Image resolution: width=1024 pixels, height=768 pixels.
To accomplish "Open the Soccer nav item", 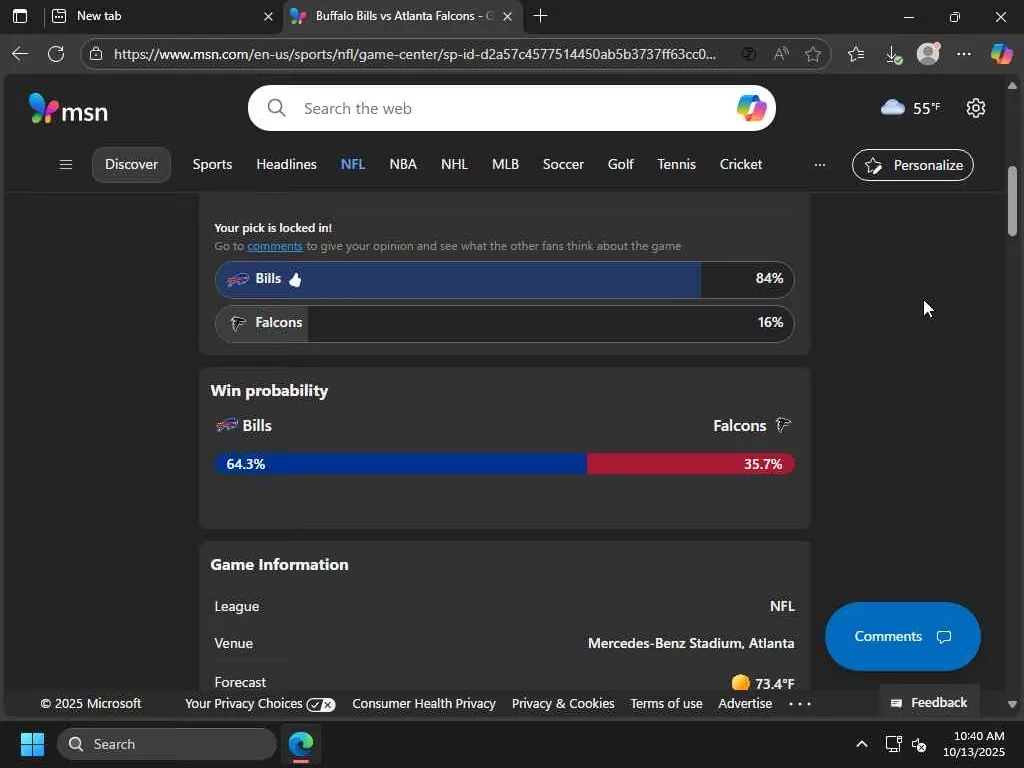I will pos(563,165).
